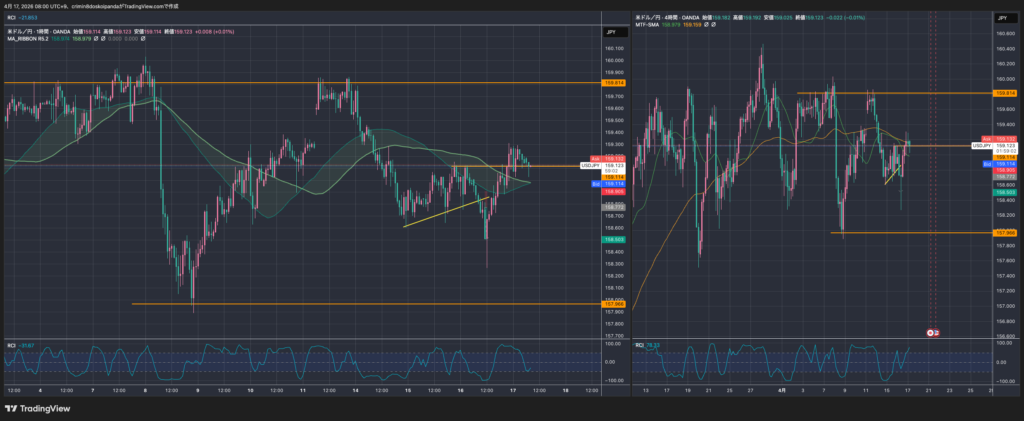Click the USDJPY symbol tag on right chart
The image size is (1024, 421).
pos(981,146)
